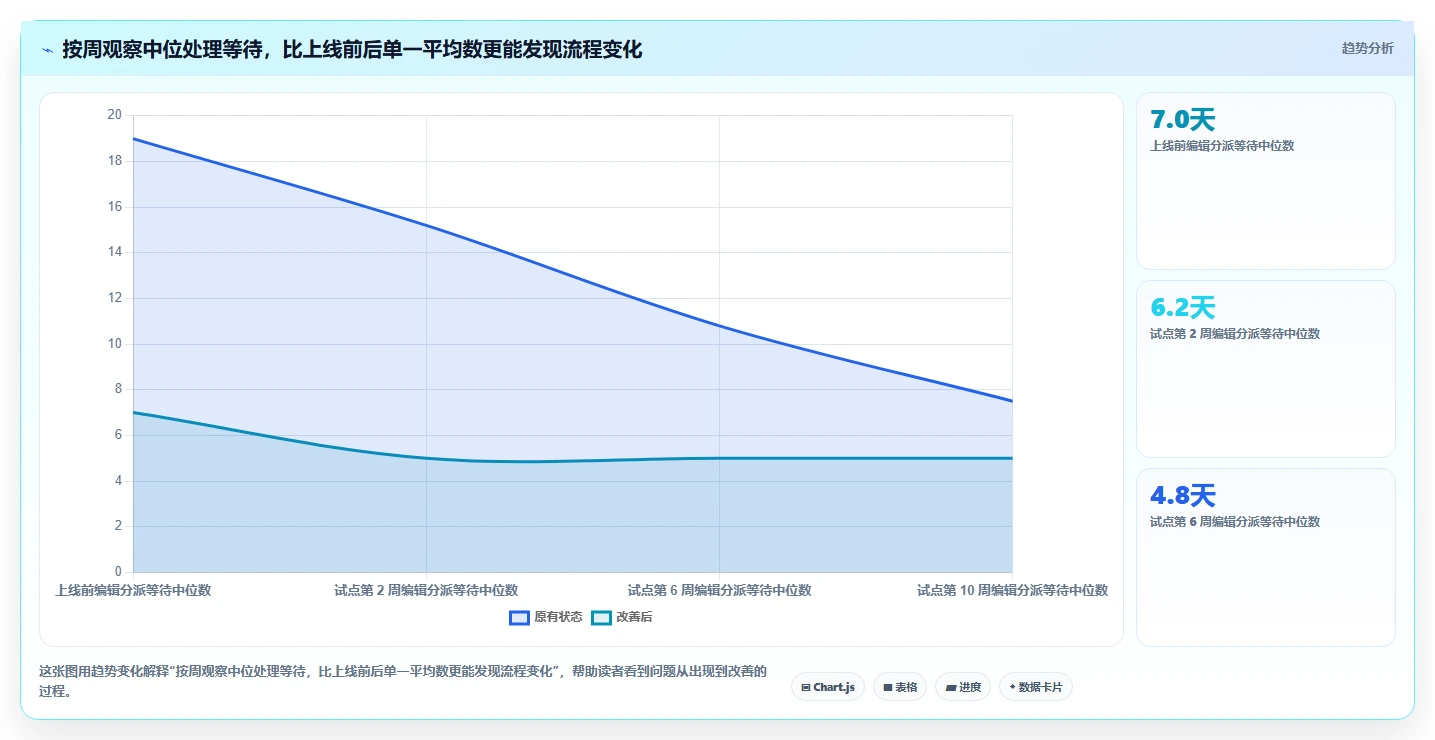Click card caption 试点第 6 周编辑分派等待中位数
This screenshot has width=1435, height=740.
(x=1235, y=522)
